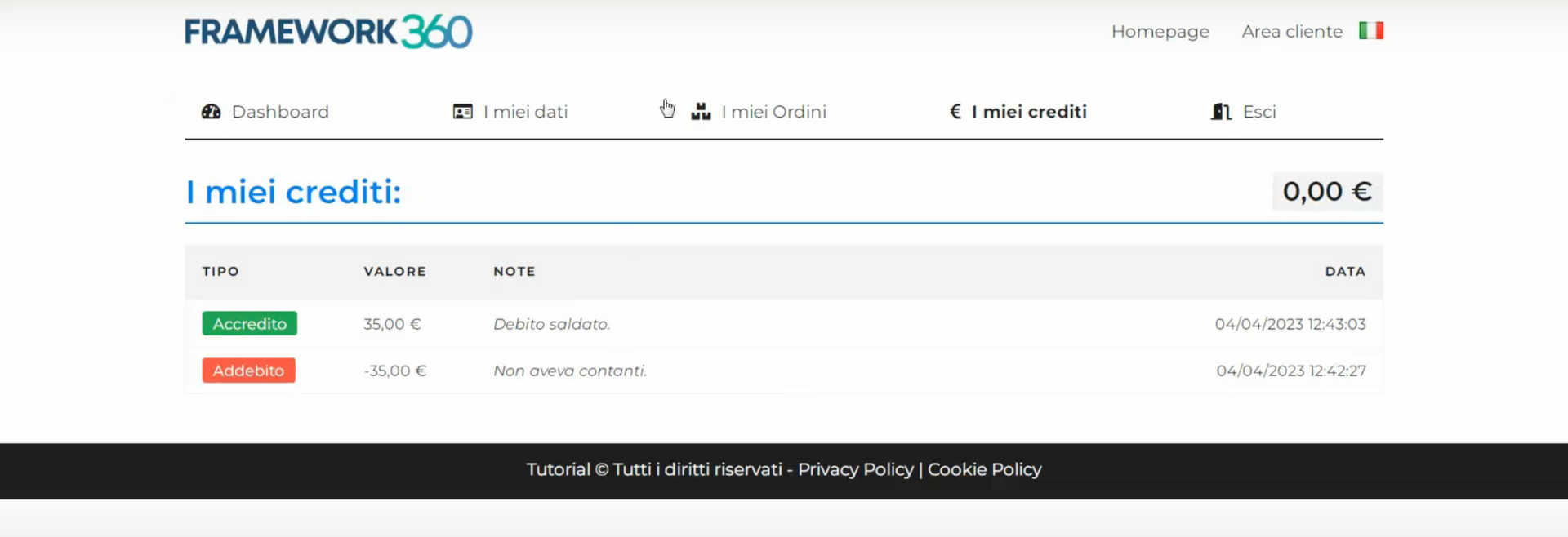Select the Non aveva contanti note row
1568x537 pixels.
pyautogui.click(x=569, y=370)
